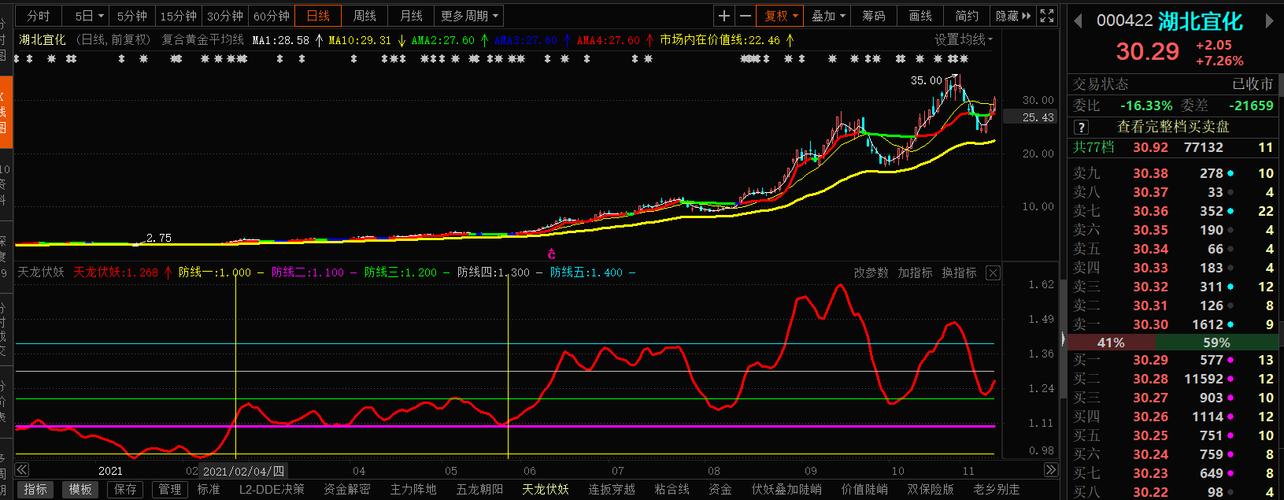Toggle 简约 simplified view

click(967, 16)
